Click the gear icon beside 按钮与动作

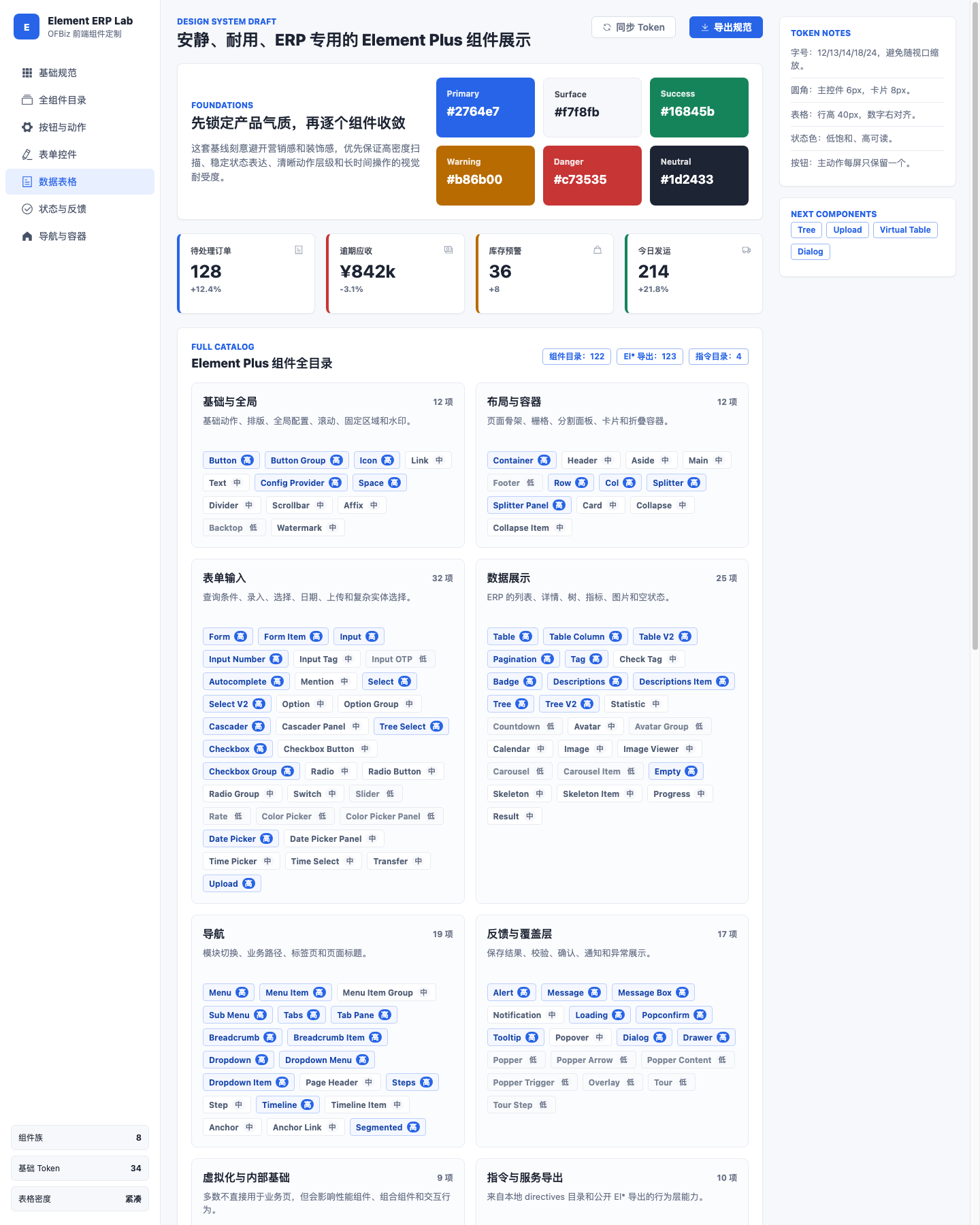tap(27, 127)
